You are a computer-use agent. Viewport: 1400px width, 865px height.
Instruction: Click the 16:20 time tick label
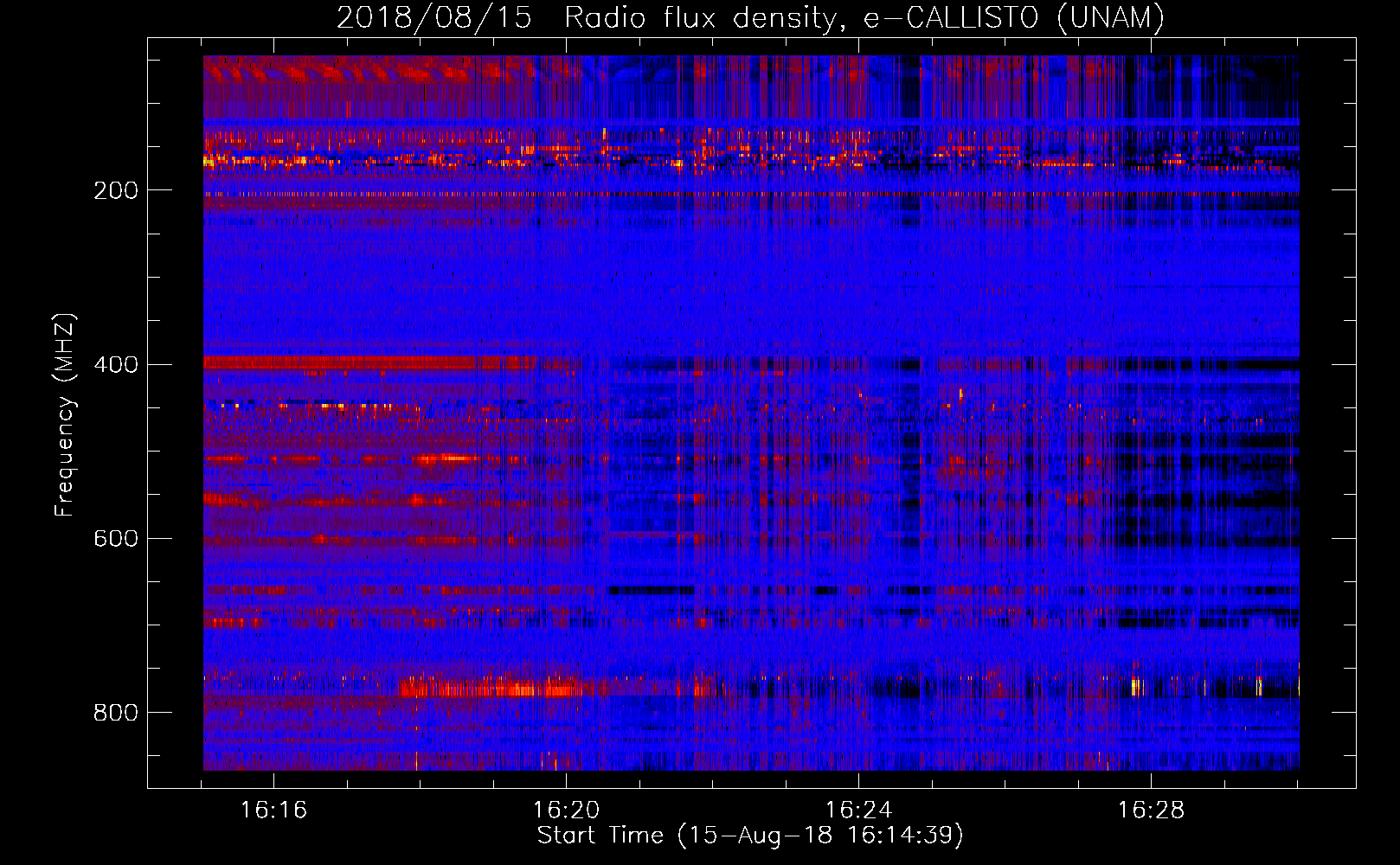tap(566, 811)
